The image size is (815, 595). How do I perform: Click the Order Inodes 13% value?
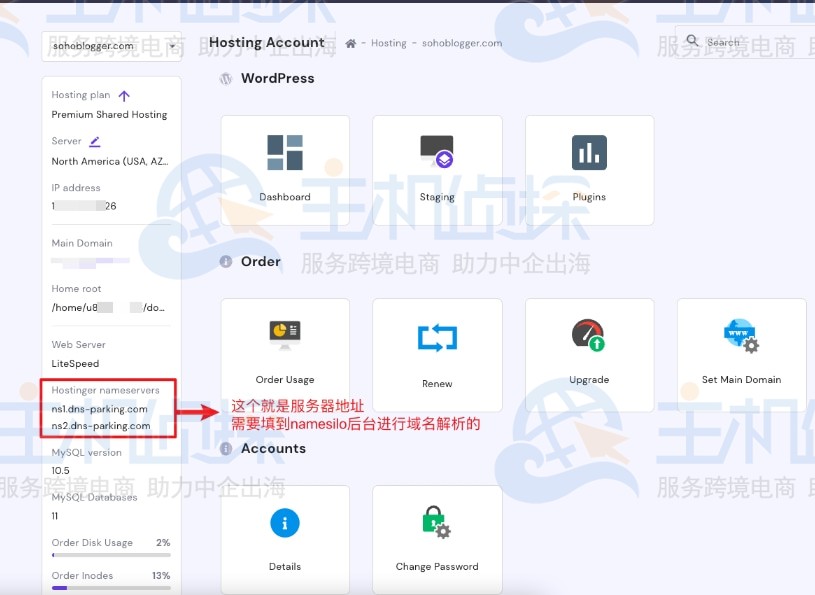click(x=161, y=576)
